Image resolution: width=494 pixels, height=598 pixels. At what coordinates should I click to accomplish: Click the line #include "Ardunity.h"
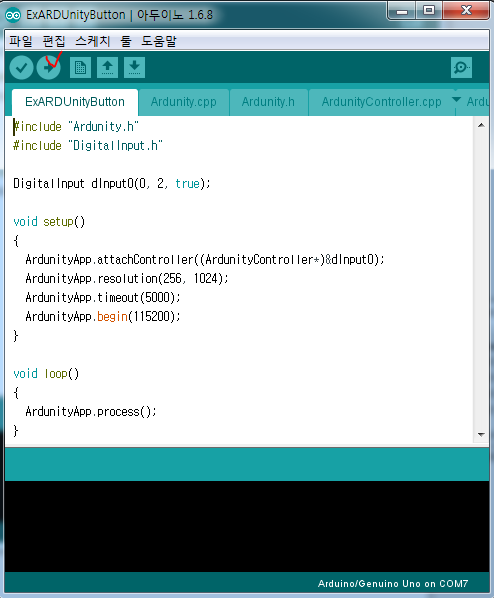click(76, 127)
